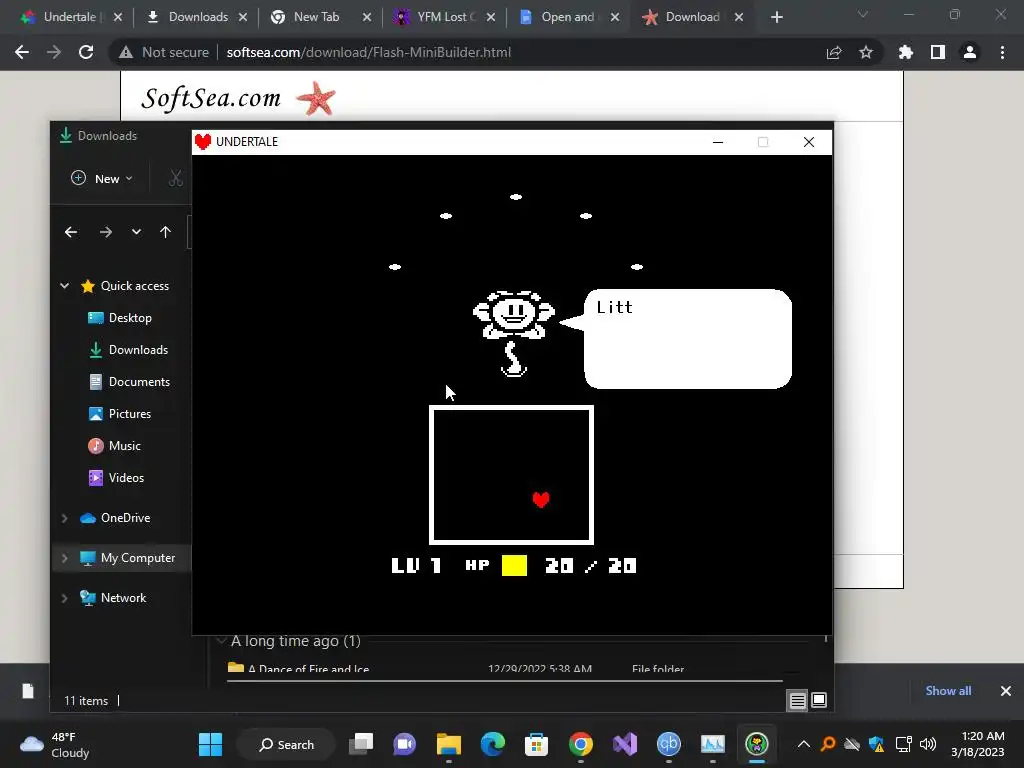
Task: Open a new Chrome tab
Action: point(776,17)
